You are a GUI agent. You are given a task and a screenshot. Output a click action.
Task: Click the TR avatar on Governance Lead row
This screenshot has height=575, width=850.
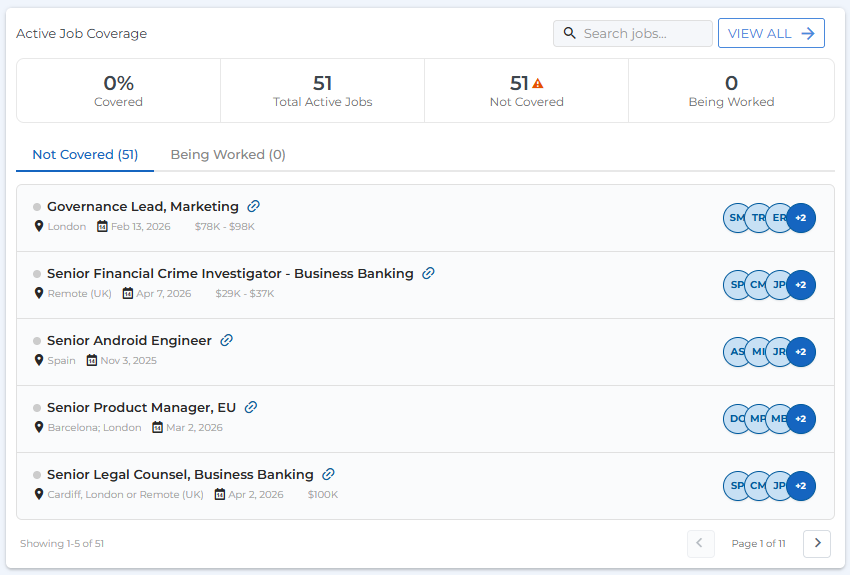(x=757, y=218)
